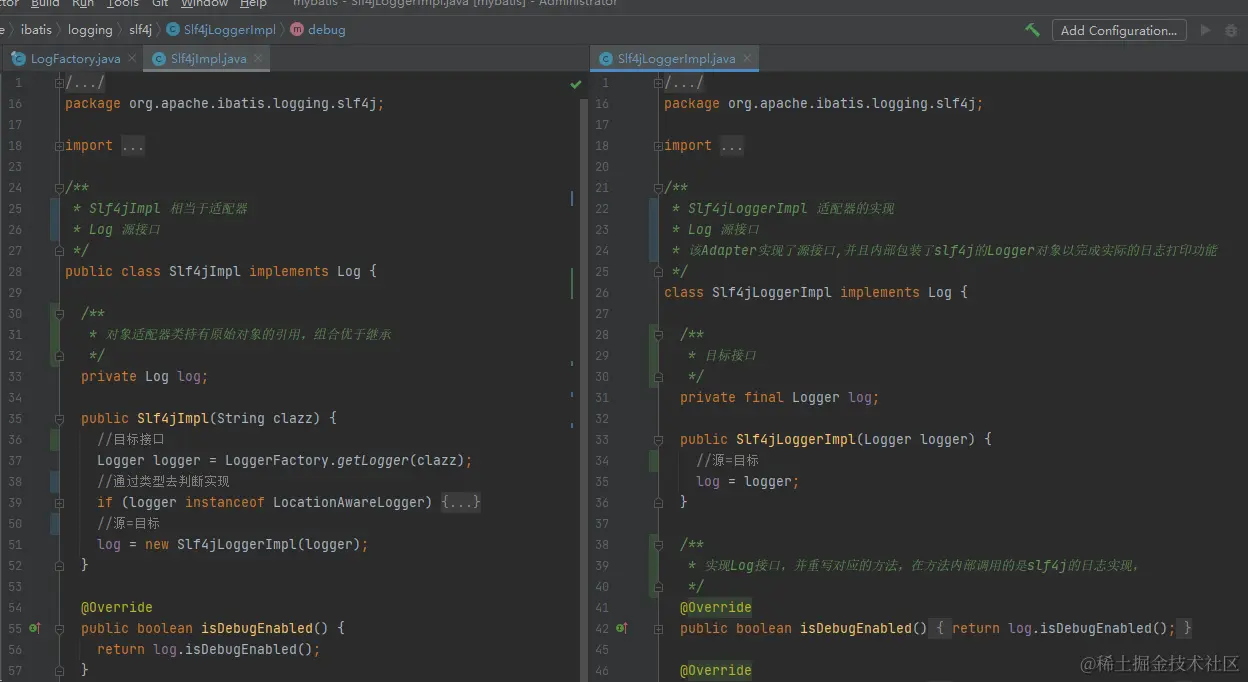Click the class icon on LogFactory.java tab
The width and height of the screenshot is (1248, 682).
pyautogui.click(x=18, y=59)
